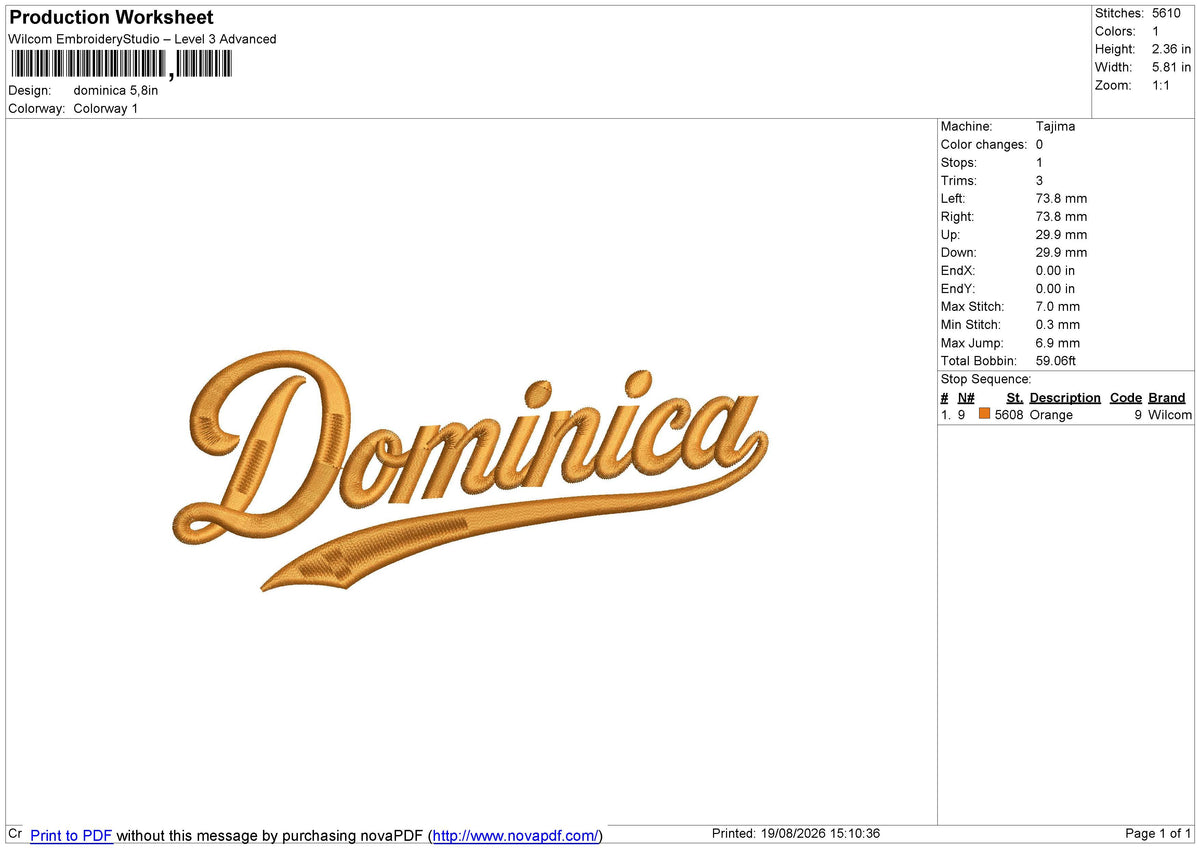This screenshot has height=848, width=1200.
Task: Click the 'Description' column header
Action: coord(1065,397)
